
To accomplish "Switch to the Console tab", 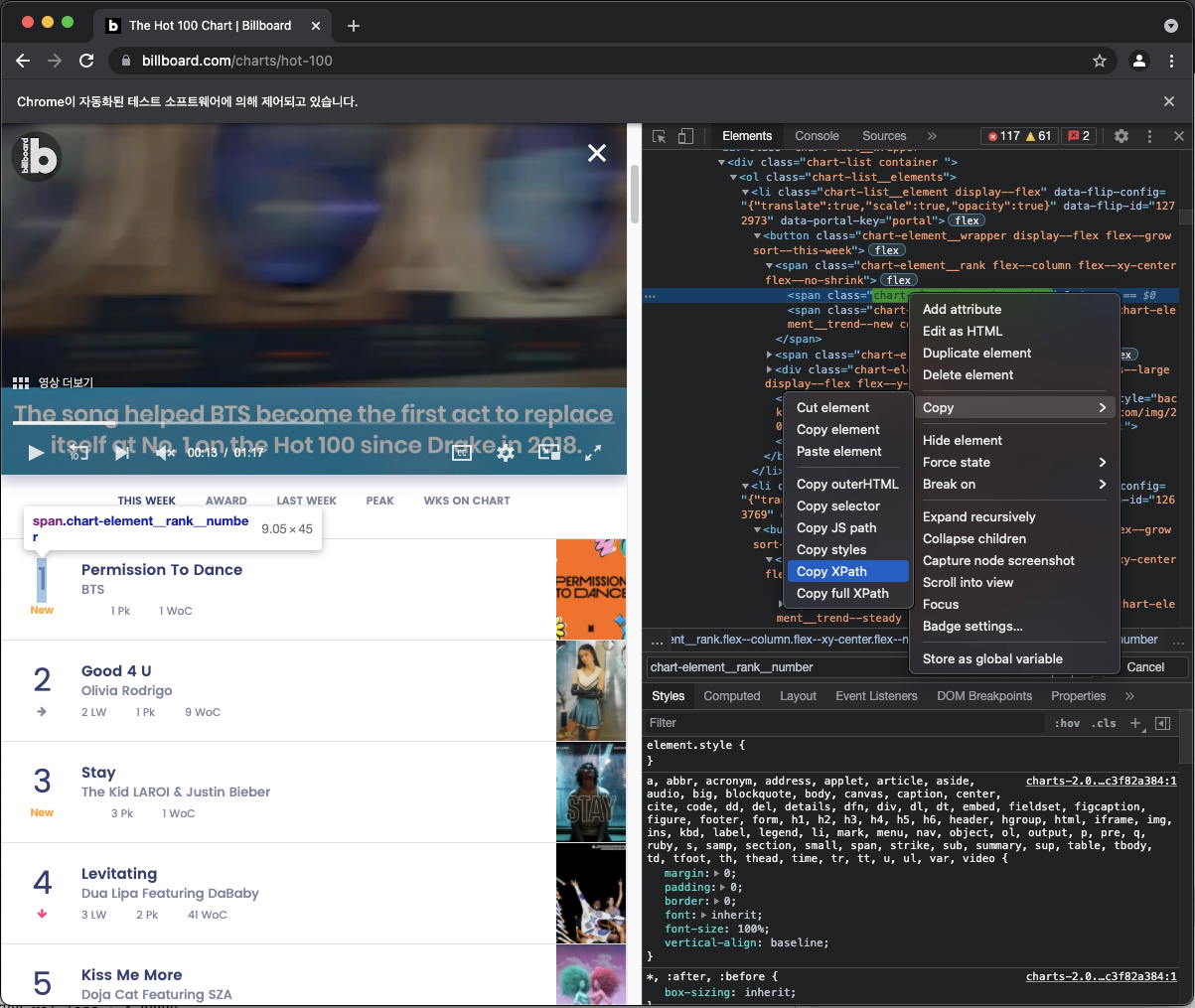I will coord(817,136).
